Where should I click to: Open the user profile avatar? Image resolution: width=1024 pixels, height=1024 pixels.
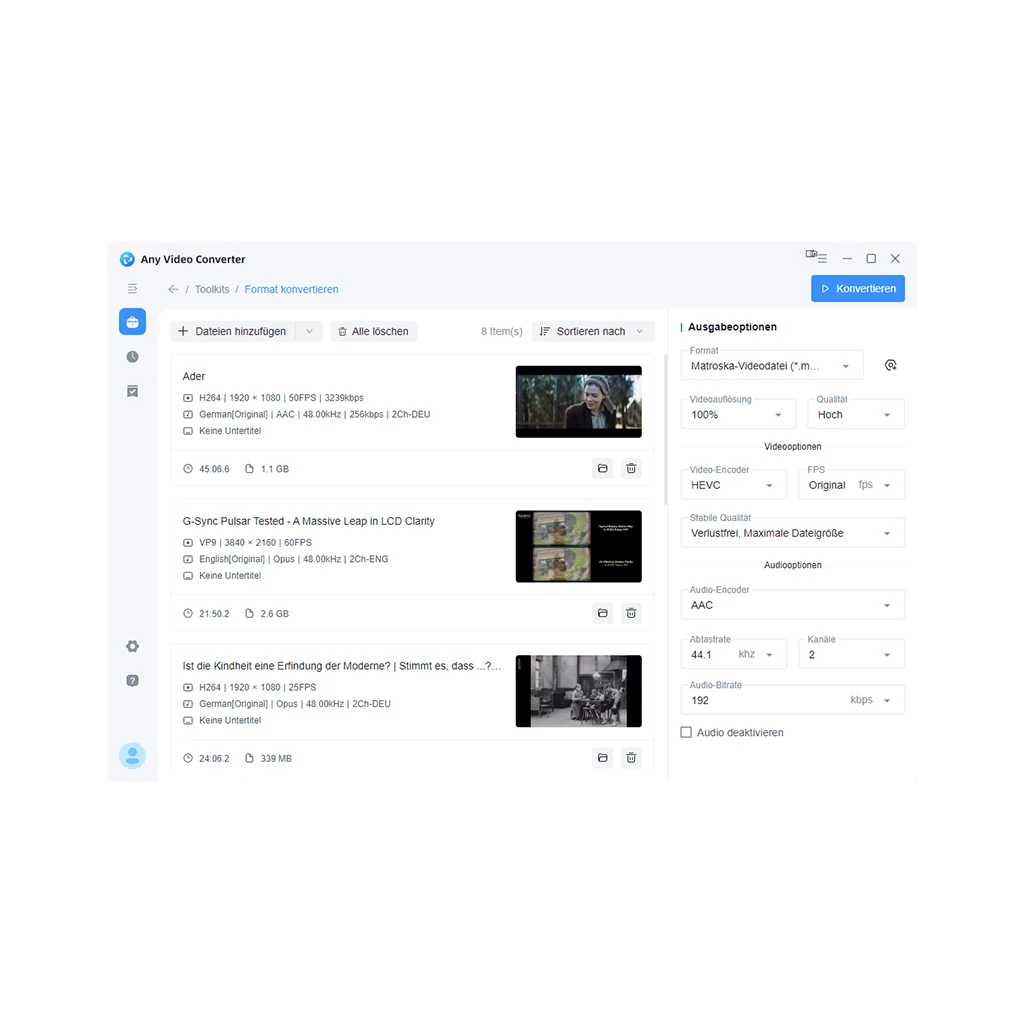[x=132, y=755]
